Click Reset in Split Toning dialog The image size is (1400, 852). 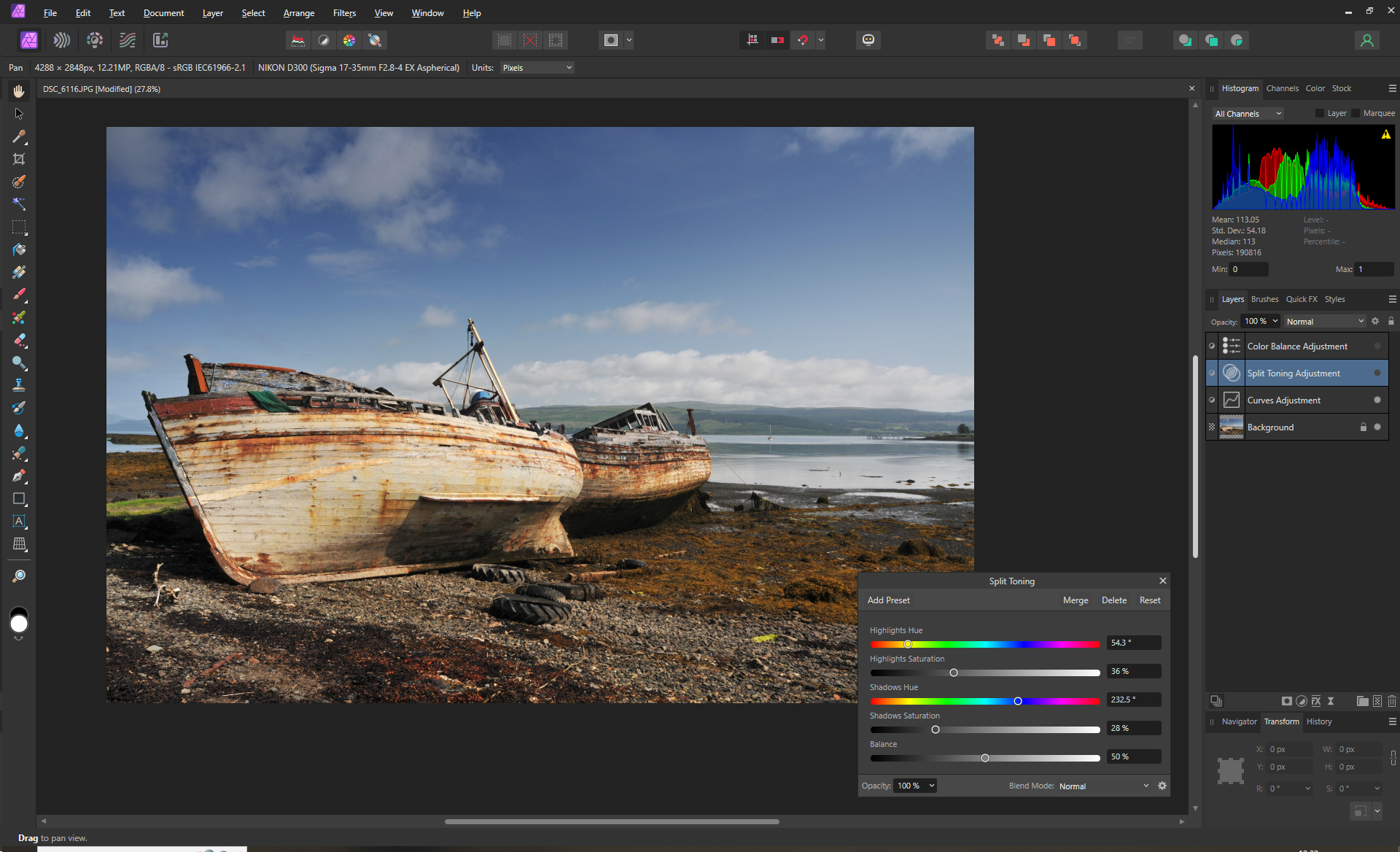[x=1150, y=600]
